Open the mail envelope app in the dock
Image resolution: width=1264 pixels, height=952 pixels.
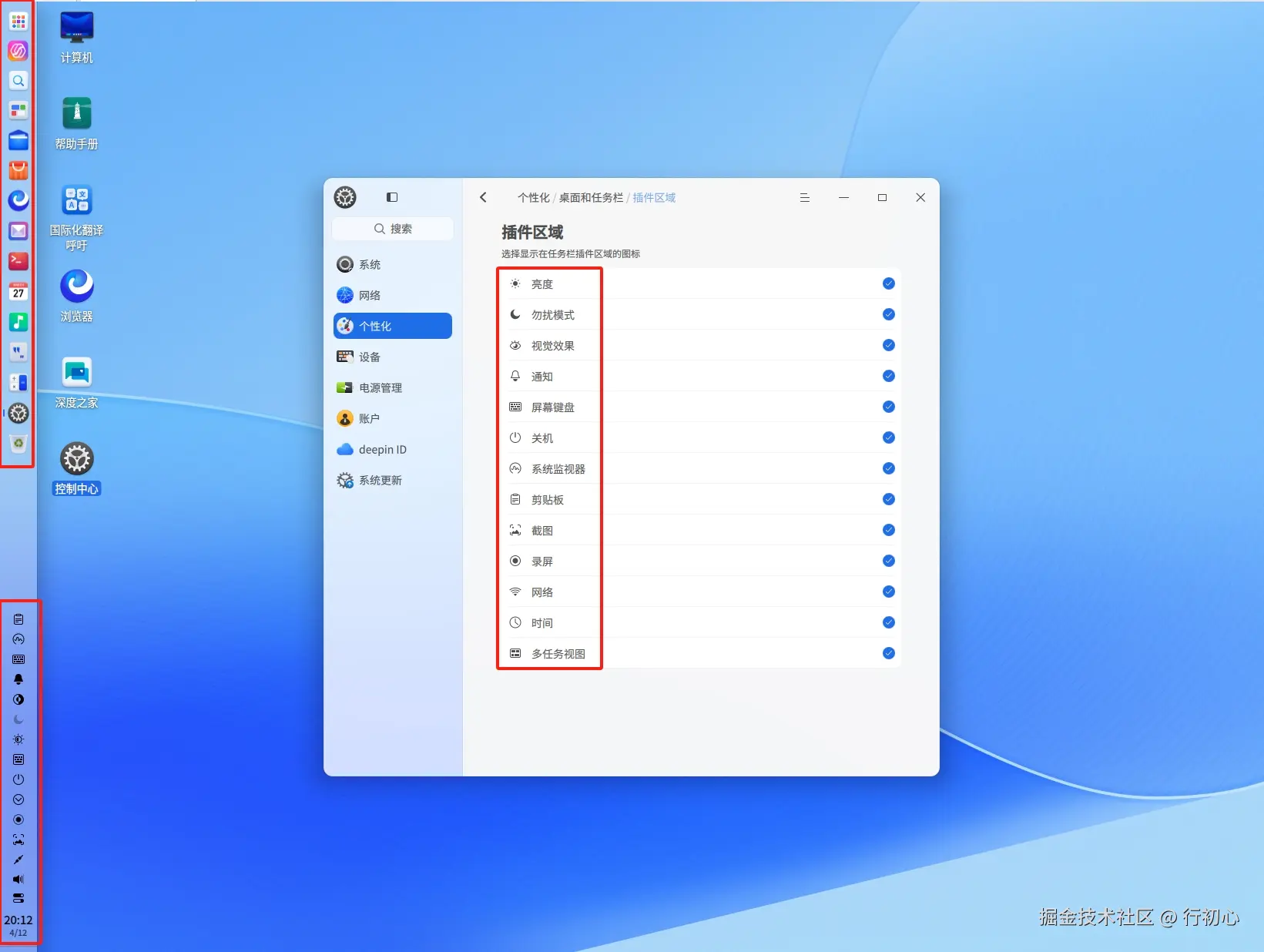coord(18,231)
